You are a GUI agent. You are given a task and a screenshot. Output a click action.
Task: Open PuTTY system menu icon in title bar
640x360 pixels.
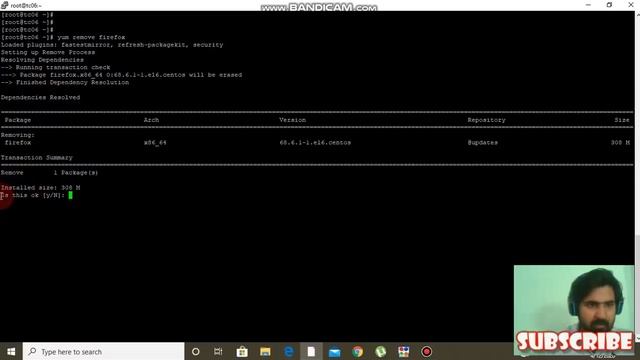[x=4, y=5]
